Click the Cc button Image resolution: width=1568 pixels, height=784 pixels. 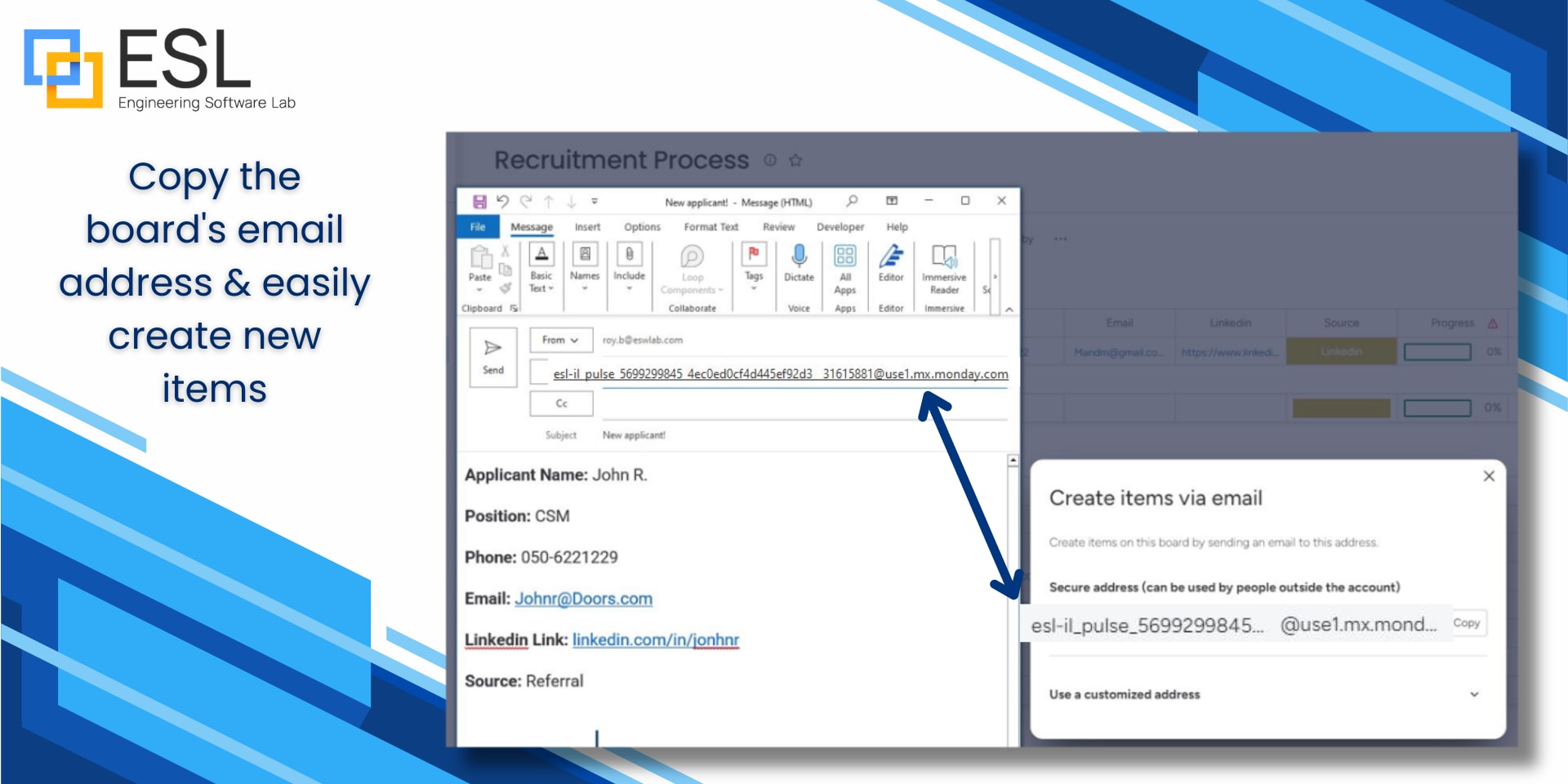(561, 403)
